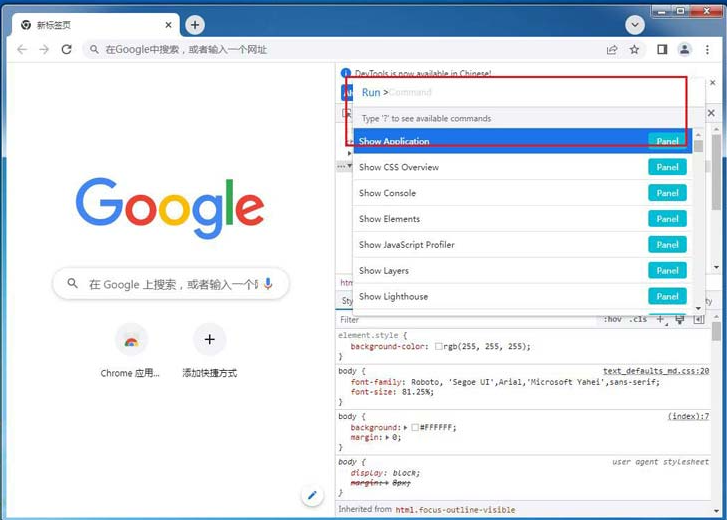727x520 pixels.
Task: Close the 新标签页 tab
Action: click(168, 25)
